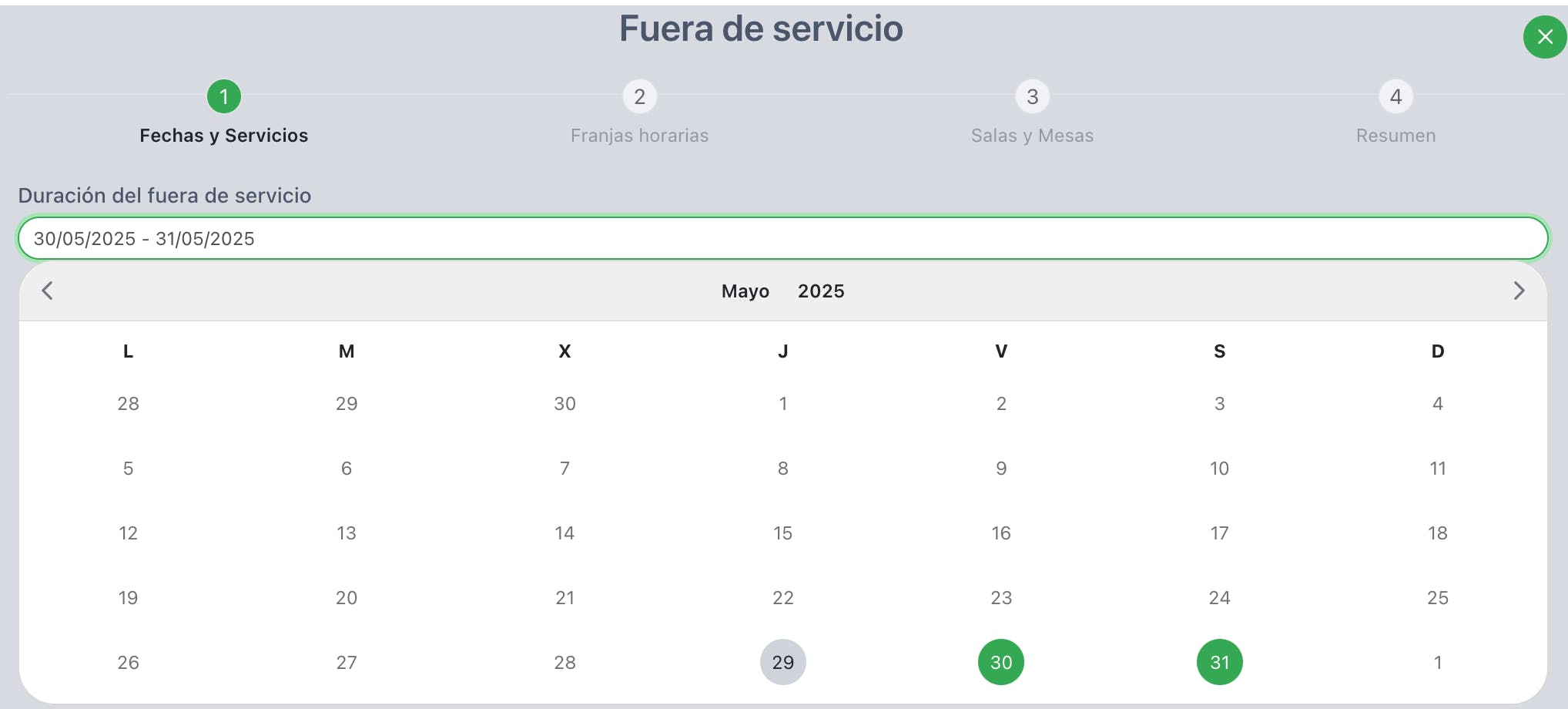Click the date range input field

pyautogui.click(x=782, y=239)
